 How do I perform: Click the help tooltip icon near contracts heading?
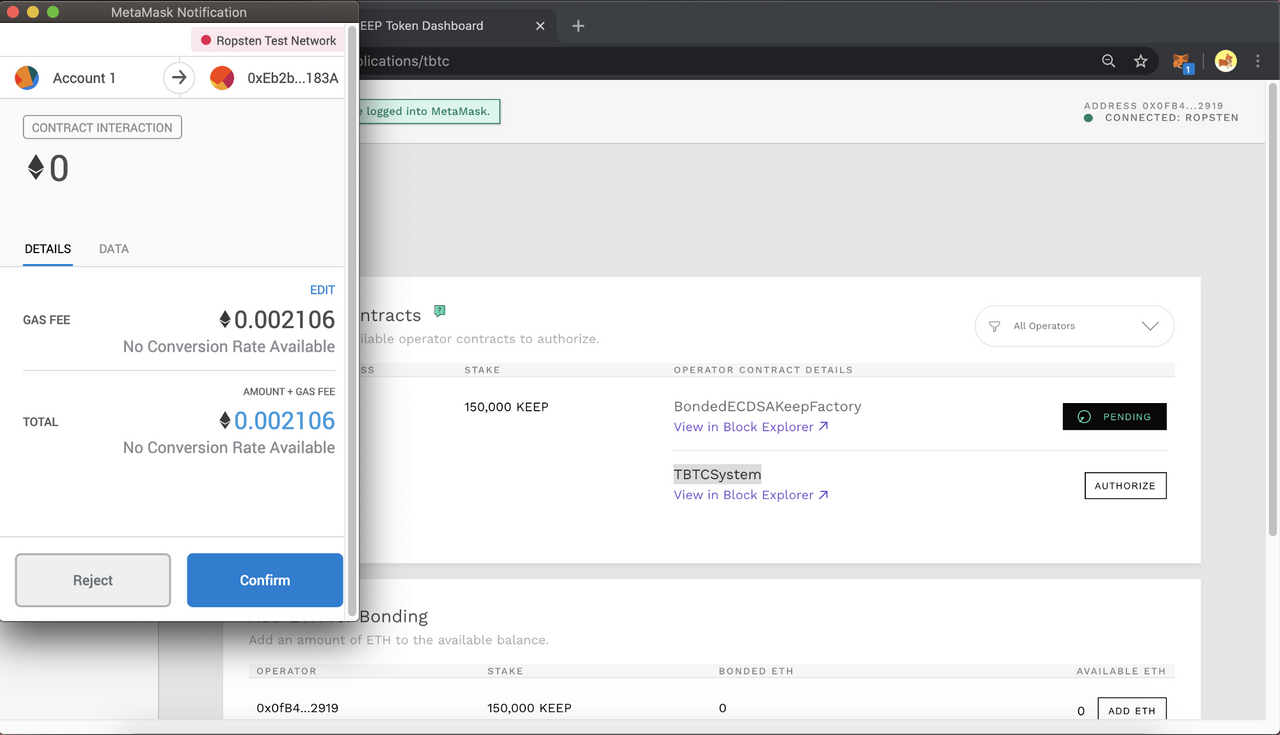(x=439, y=311)
